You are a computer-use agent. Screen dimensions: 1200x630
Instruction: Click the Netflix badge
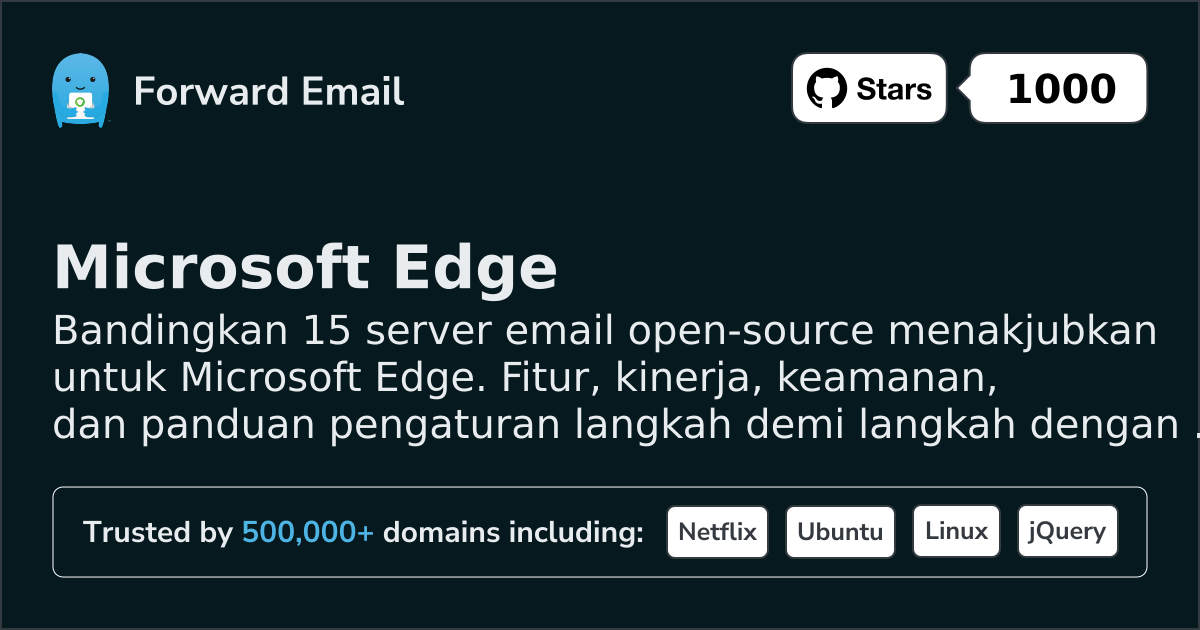point(717,531)
